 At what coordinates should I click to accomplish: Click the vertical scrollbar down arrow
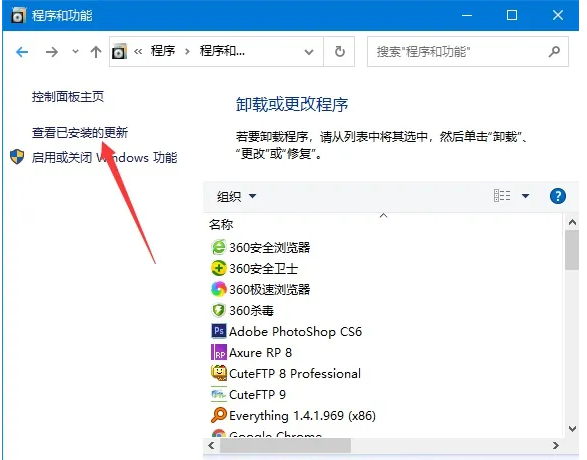(x=572, y=429)
